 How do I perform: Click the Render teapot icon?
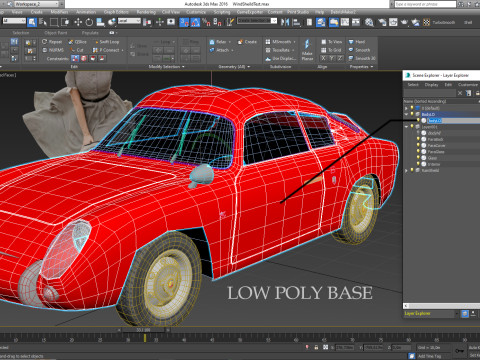click(x=404, y=22)
